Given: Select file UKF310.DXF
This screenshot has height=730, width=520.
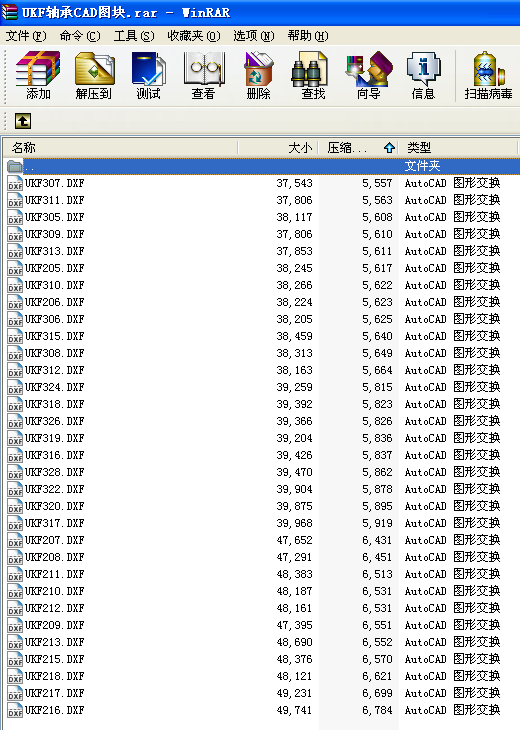Looking at the screenshot, I should coord(55,285).
